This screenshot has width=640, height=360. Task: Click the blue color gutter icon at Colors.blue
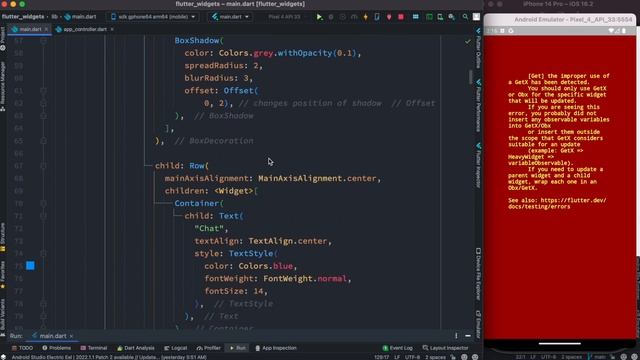[x=30, y=266]
